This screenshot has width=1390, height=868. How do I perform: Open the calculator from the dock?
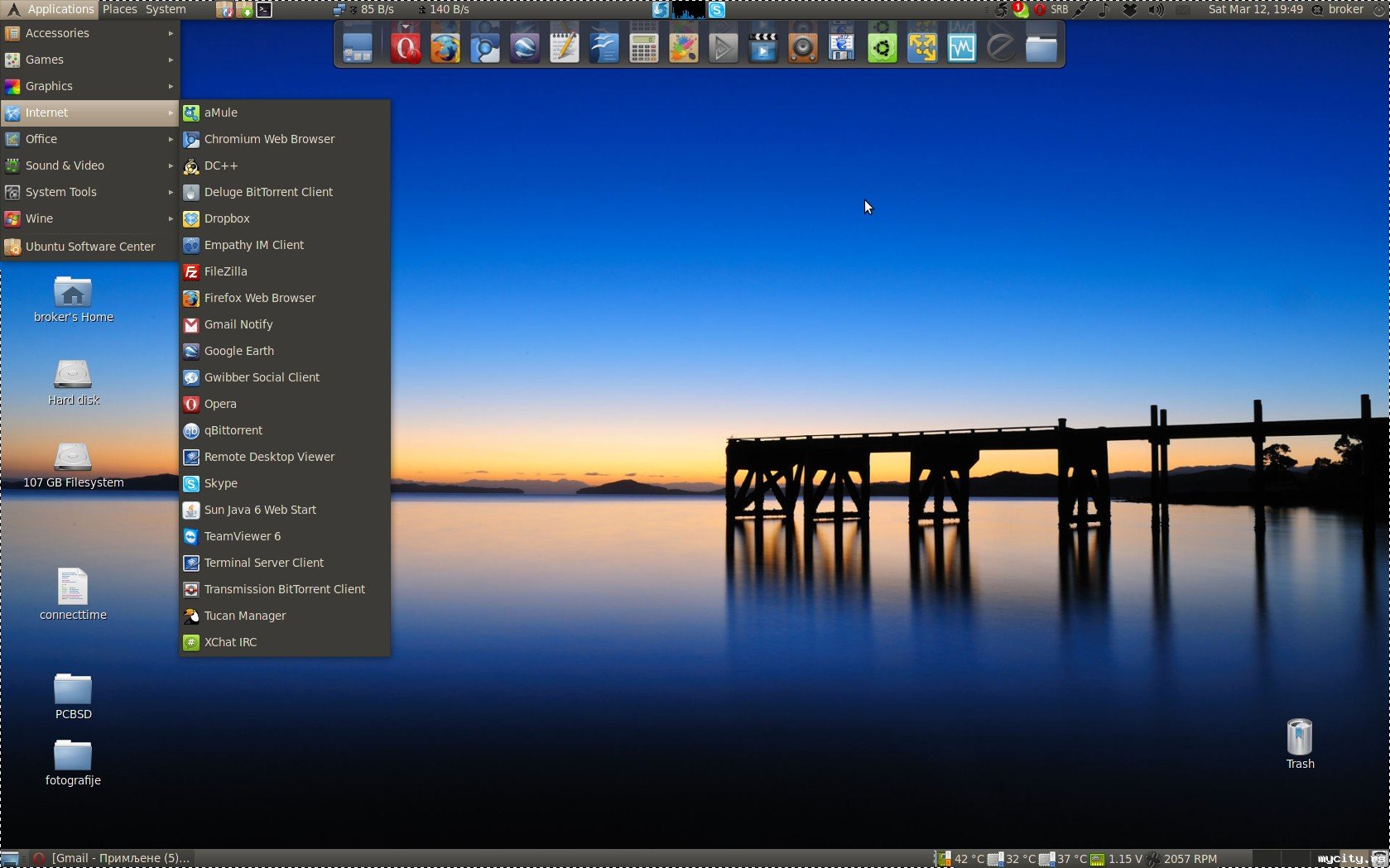(643, 47)
